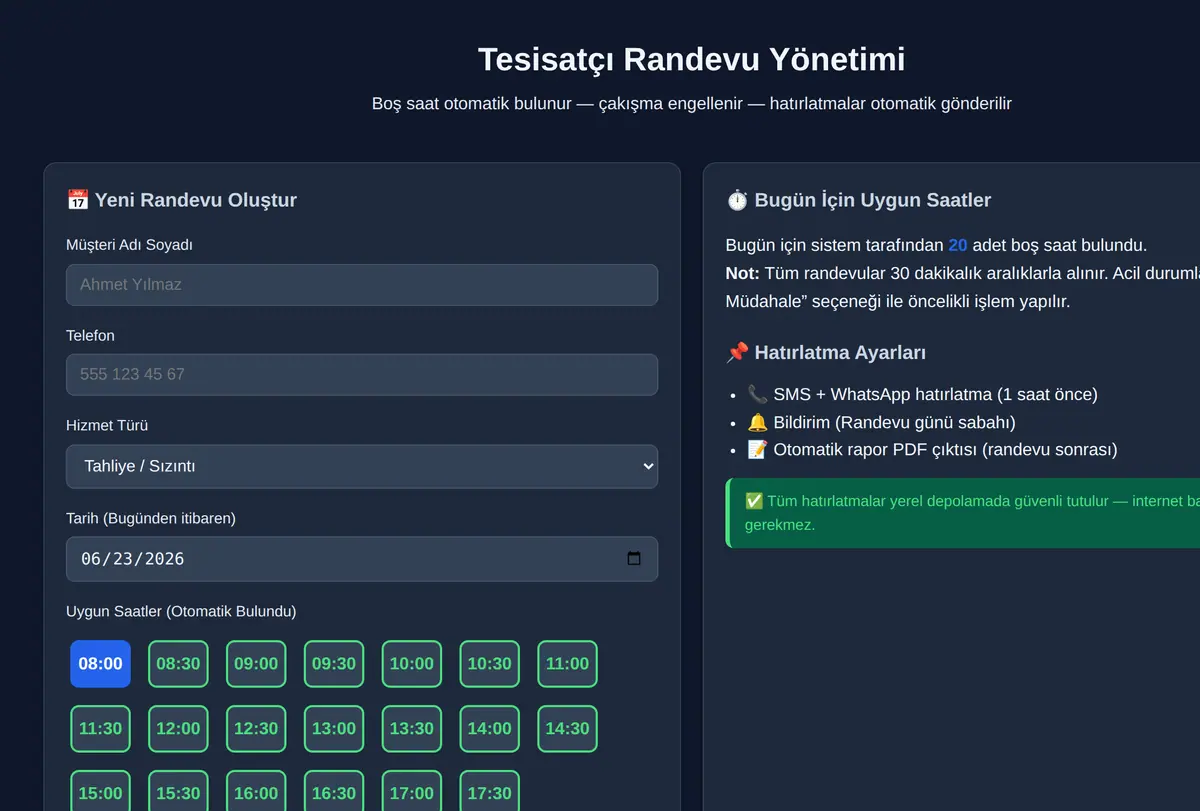Pick the 11:30 time slot
The width and height of the screenshot is (1200, 811).
point(100,729)
